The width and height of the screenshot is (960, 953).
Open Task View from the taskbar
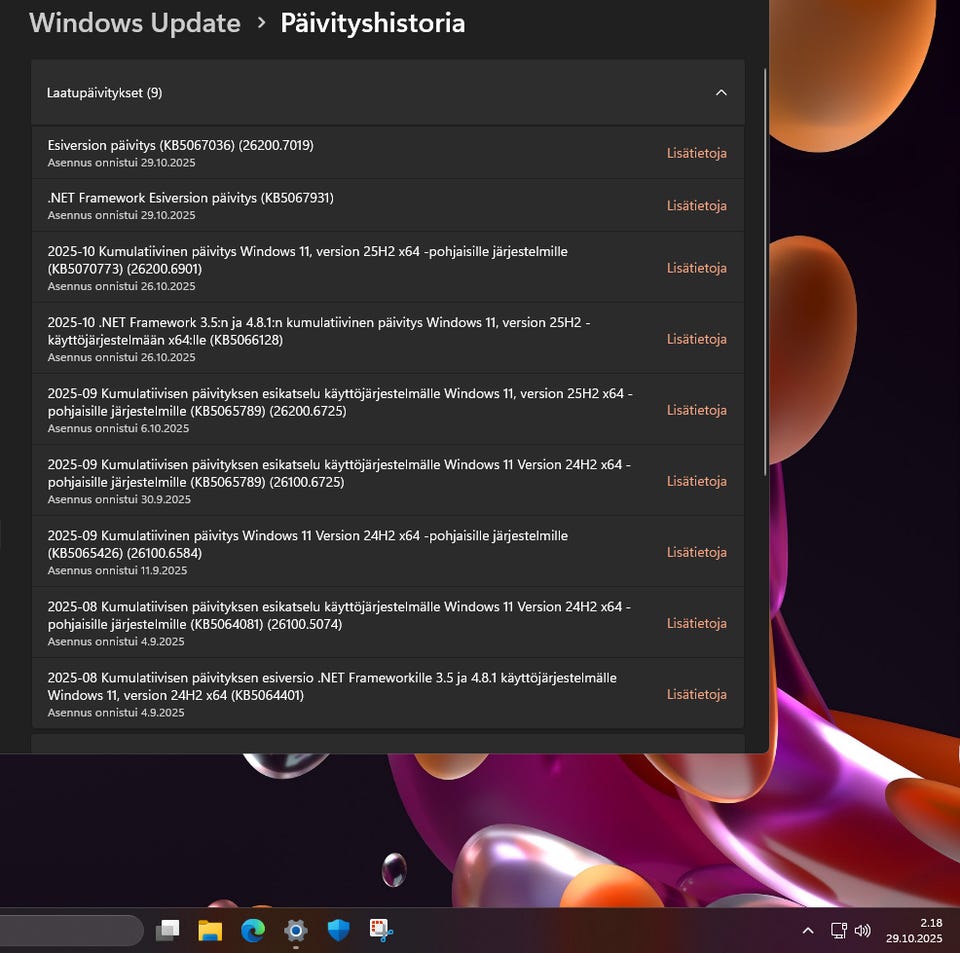(167, 930)
